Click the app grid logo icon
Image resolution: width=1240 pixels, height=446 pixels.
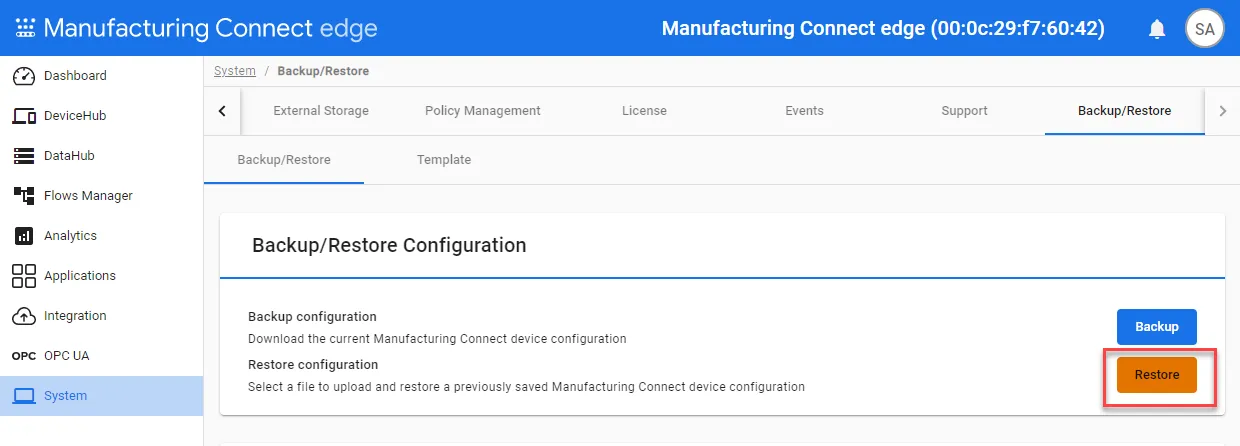(x=26, y=28)
